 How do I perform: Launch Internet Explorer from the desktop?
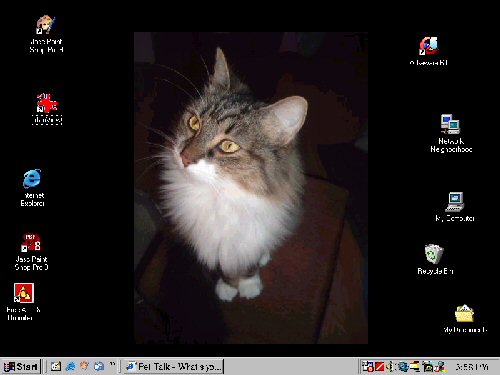[32, 178]
